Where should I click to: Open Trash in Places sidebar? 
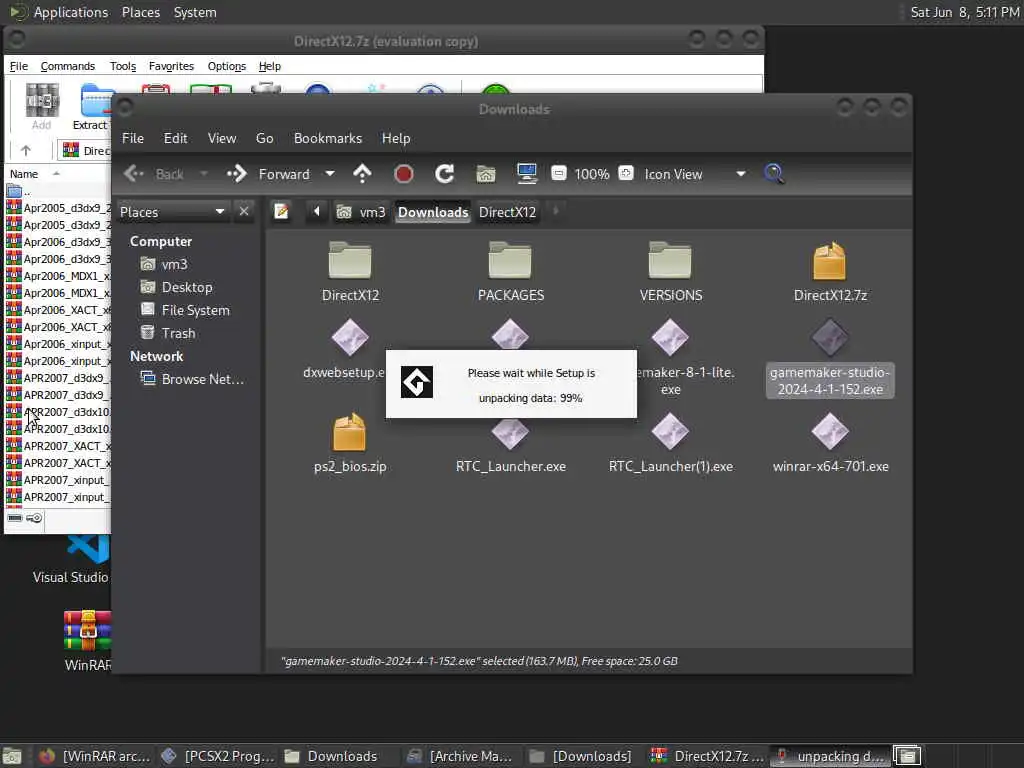pyautogui.click(x=178, y=333)
